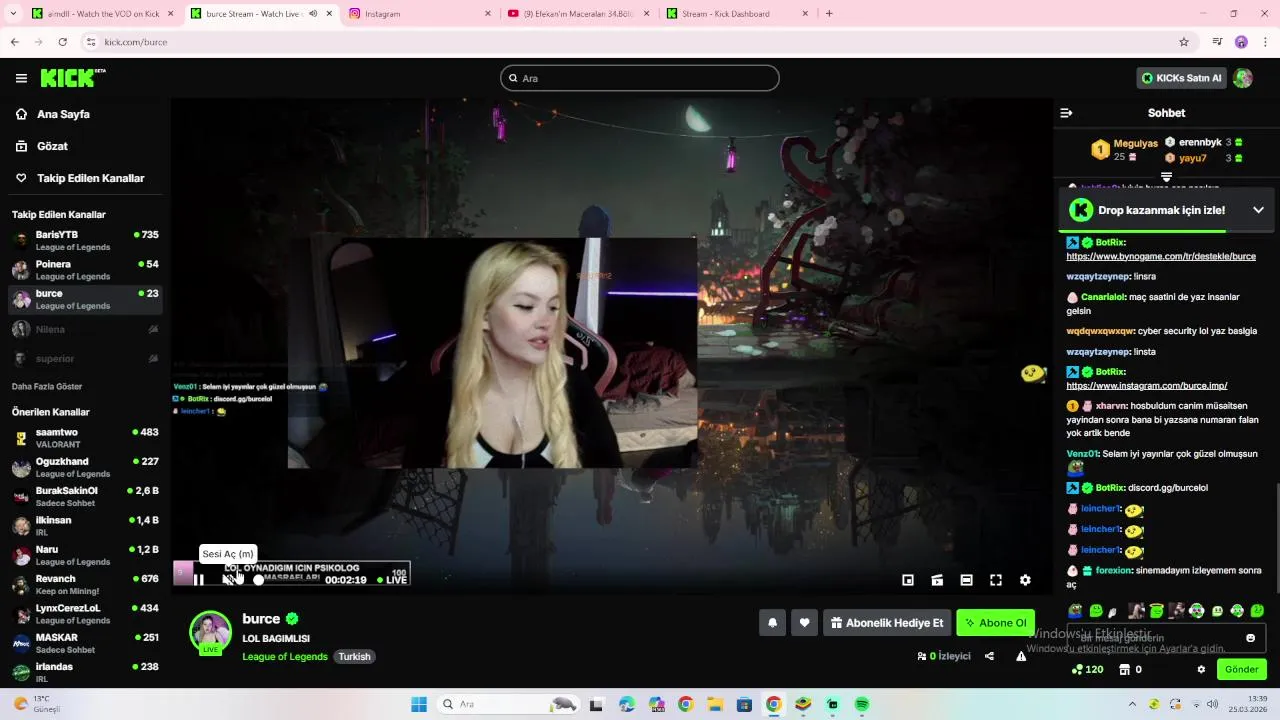Image resolution: width=1280 pixels, height=720 pixels.
Task: Open the MASKAR channel
Action: pyautogui.click(x=86, y=643)
